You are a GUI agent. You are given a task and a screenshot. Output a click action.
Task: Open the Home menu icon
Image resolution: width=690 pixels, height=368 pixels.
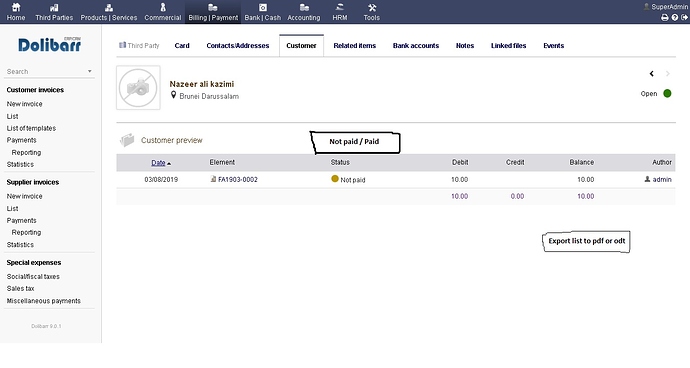click(x=16, y=7)
